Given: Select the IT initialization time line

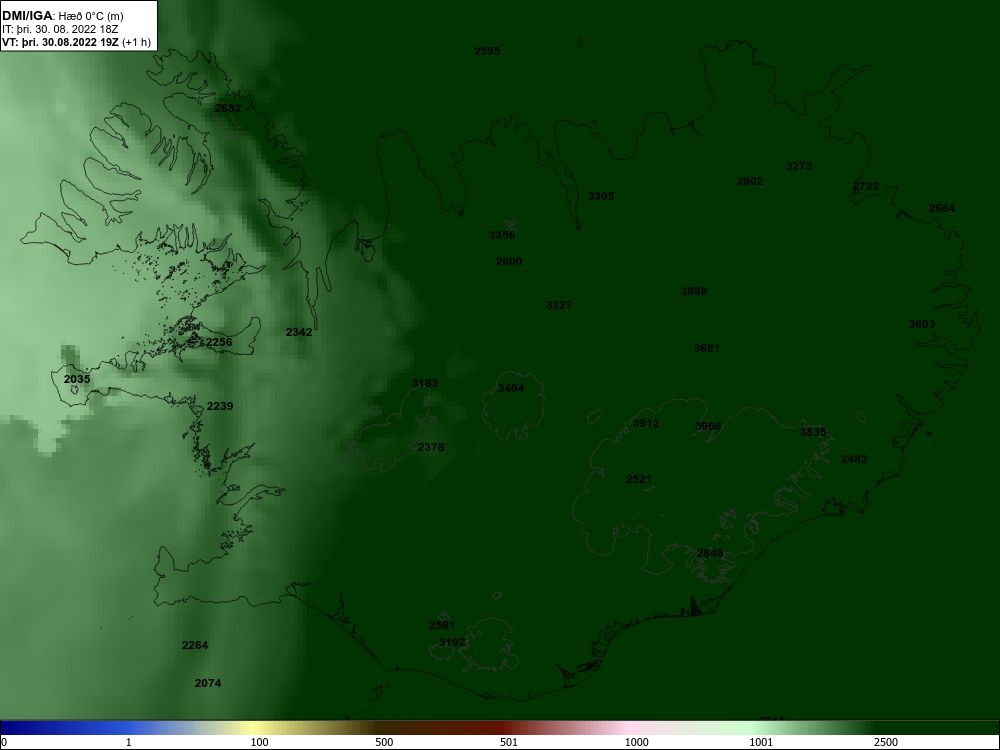Looking at the screenshot, I should (60, 29).
